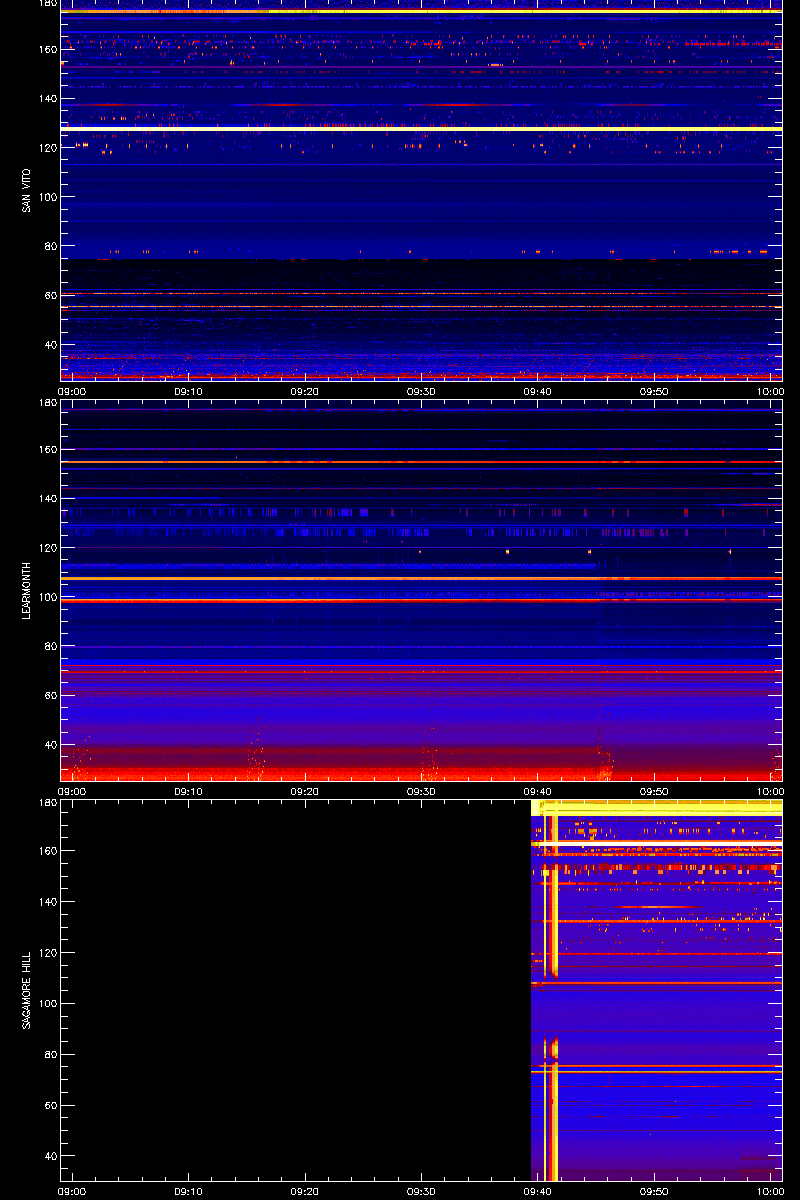This screenshot has width=800, height=1200.
Task: Click the white band near 128 MHz in San Vito
Action: tap(421, 128)
